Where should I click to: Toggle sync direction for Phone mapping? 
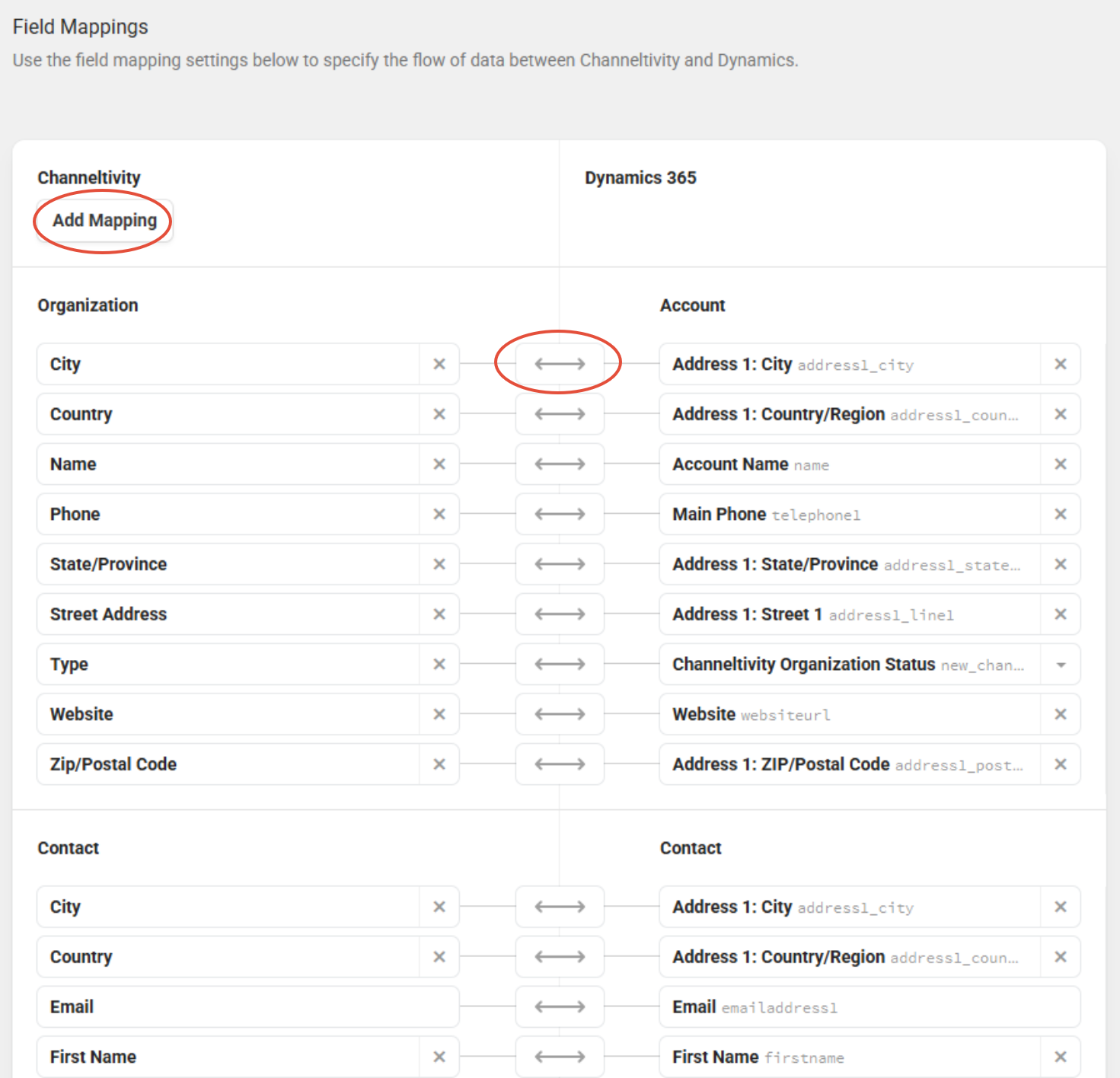click(560, 514)
